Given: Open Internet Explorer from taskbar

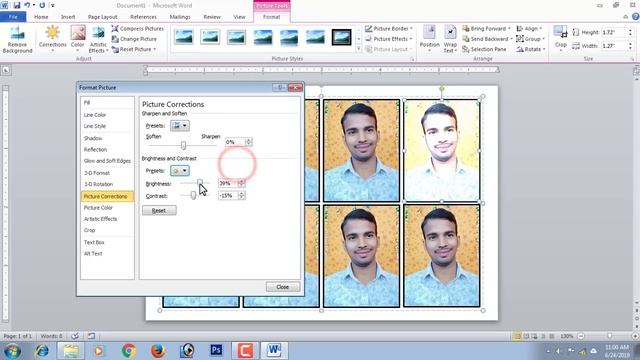Looking at the screenshot, I should pos(42,350).
